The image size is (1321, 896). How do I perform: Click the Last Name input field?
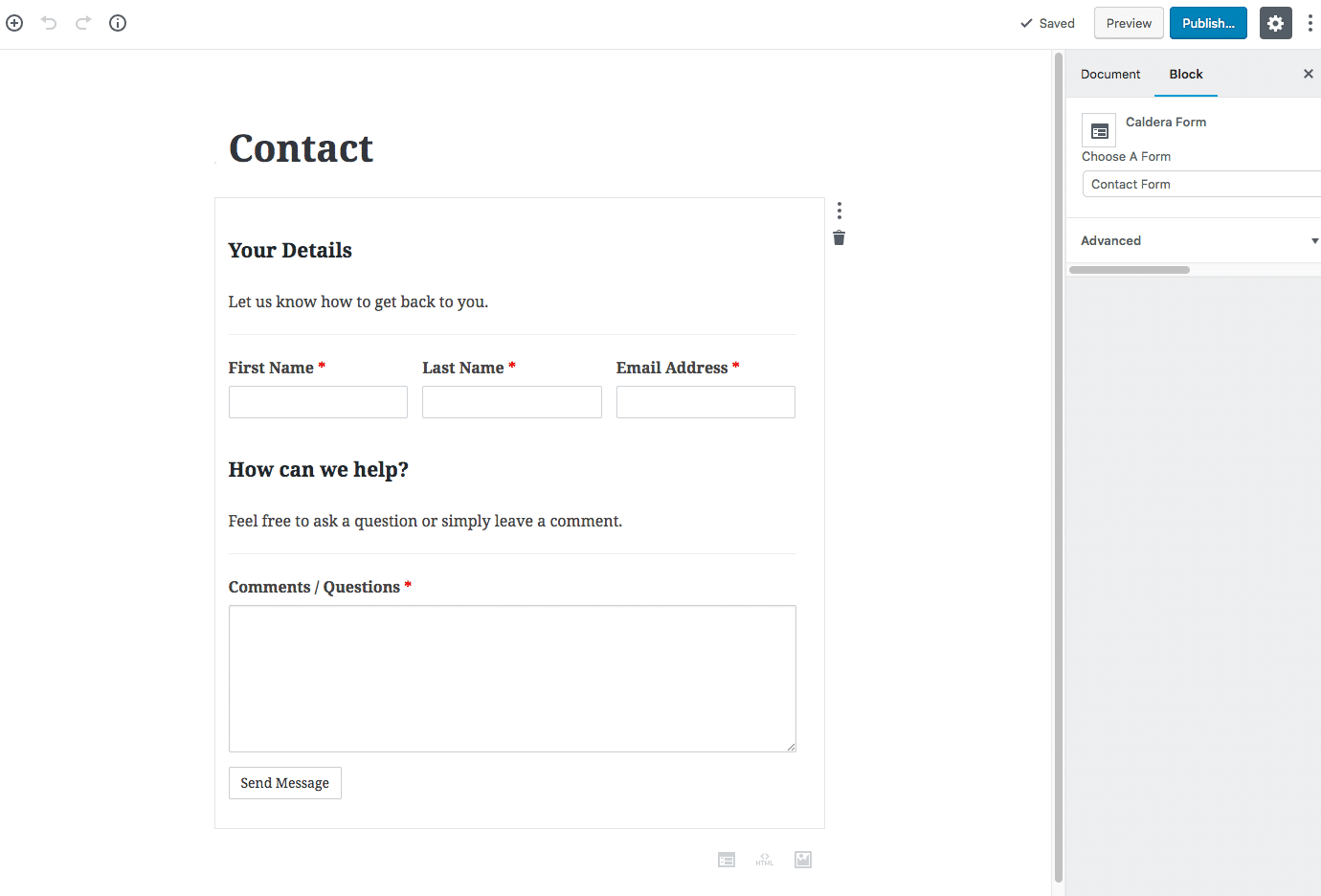[512, 402]
